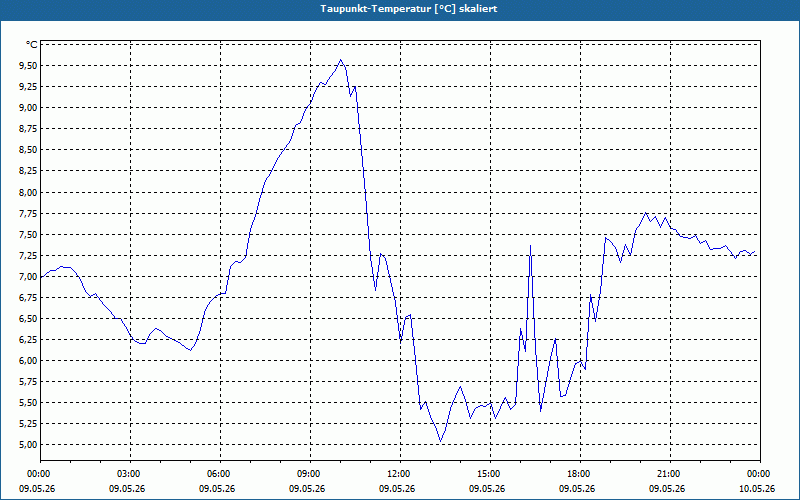The height and width of the screenshot is (500, 800).
Task: Select the 6,75 y-axis label
Action: 28,298
